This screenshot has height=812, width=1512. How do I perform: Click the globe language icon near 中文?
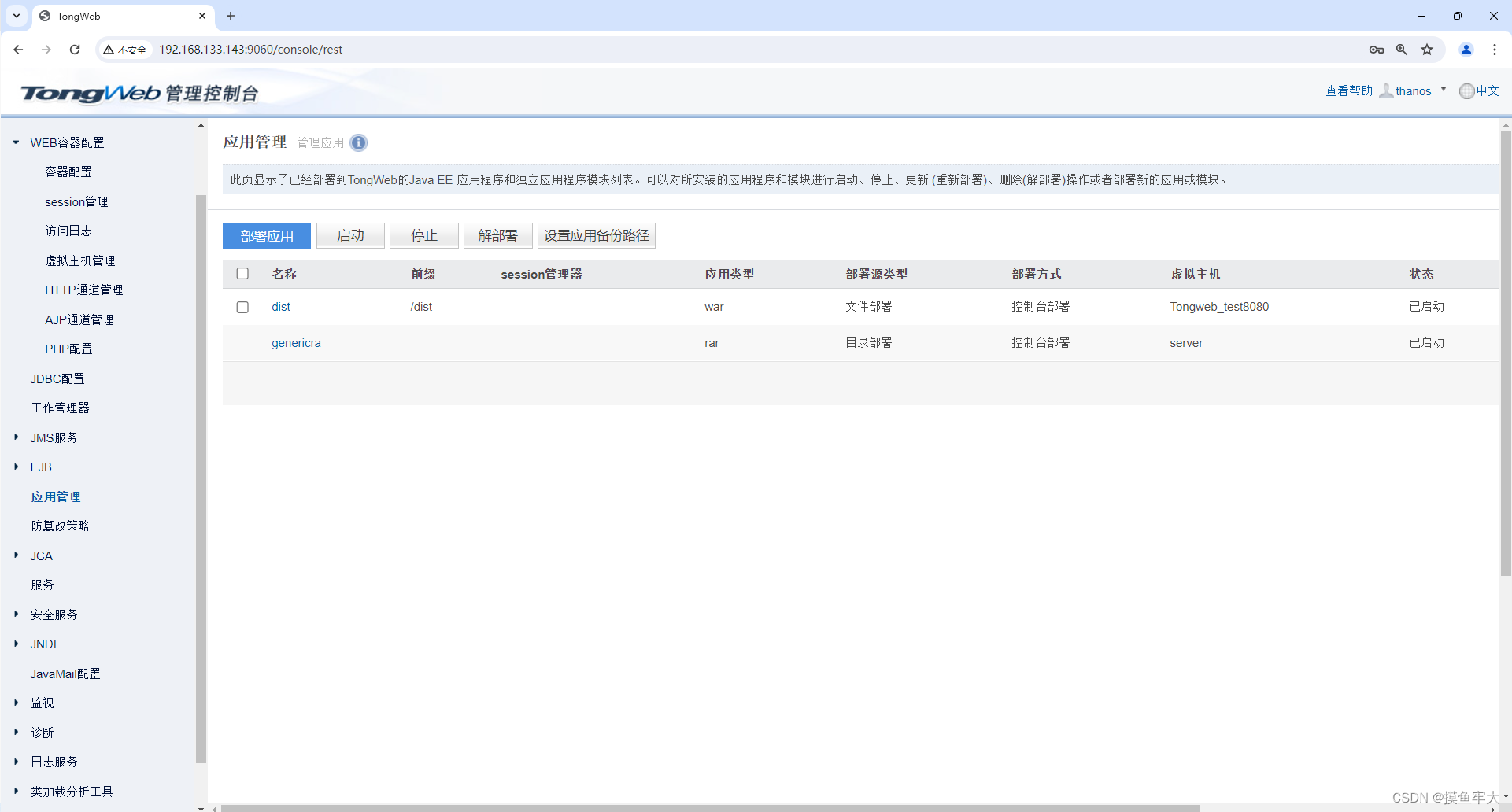tap(1466, 91)
